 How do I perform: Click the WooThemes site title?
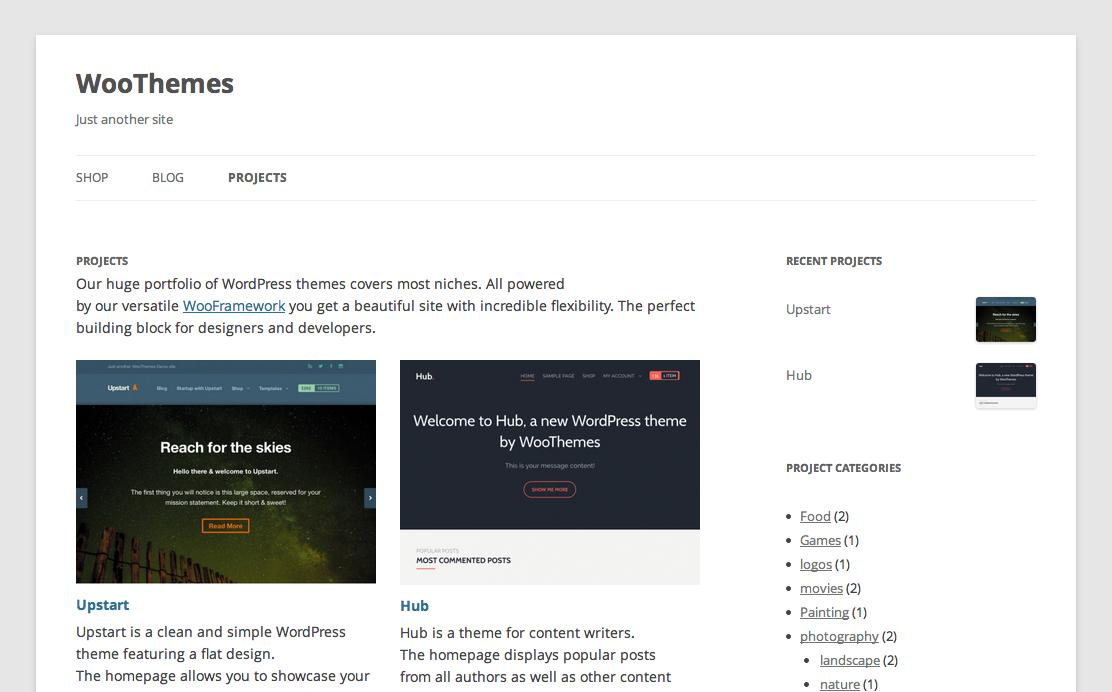[x=155, y=84]
